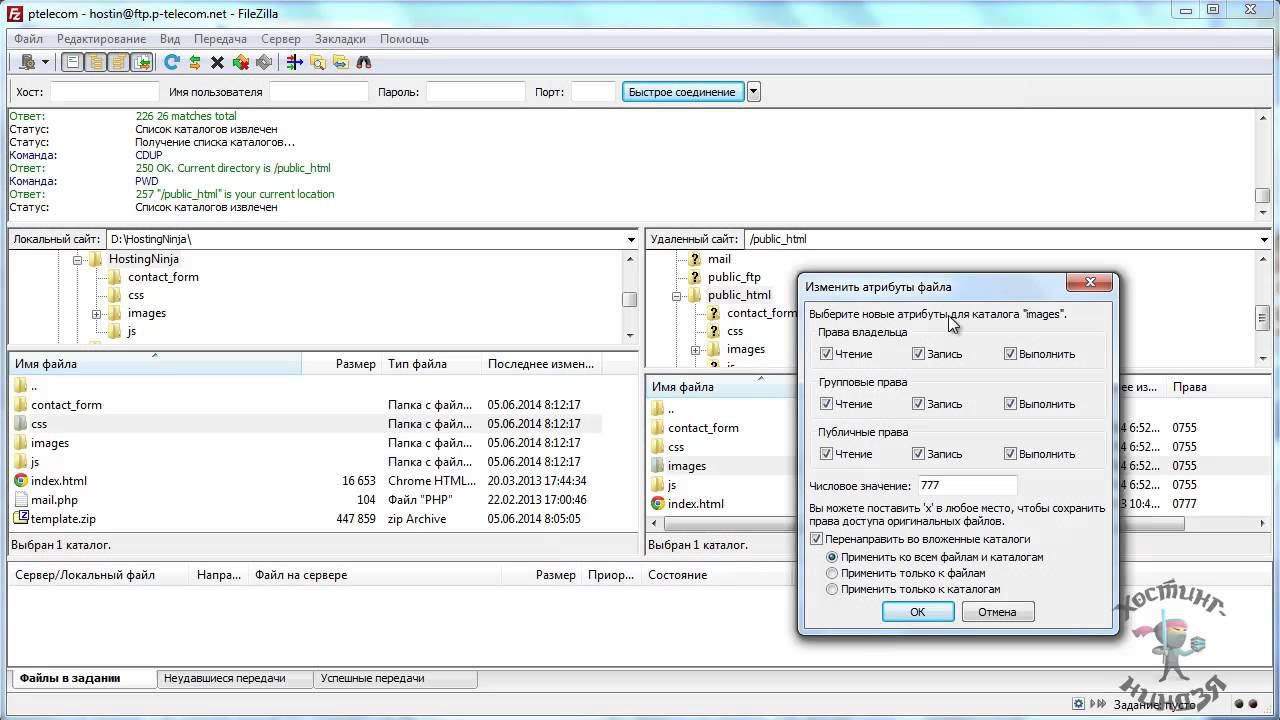The image size is (1280, 720).
Task: Switch to 'Успешные передачи' tab
Action: (372, 678)
